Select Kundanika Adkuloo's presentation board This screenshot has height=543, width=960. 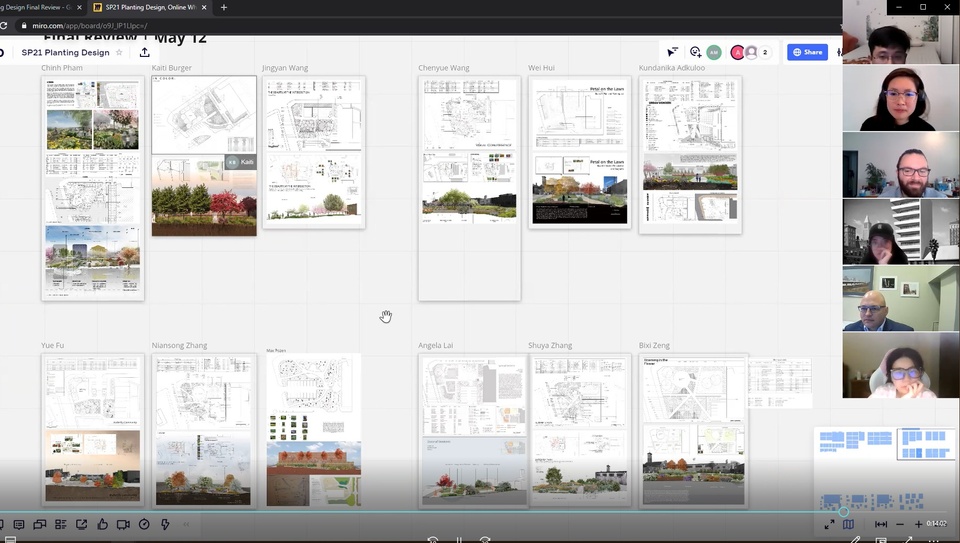[690, 155]
